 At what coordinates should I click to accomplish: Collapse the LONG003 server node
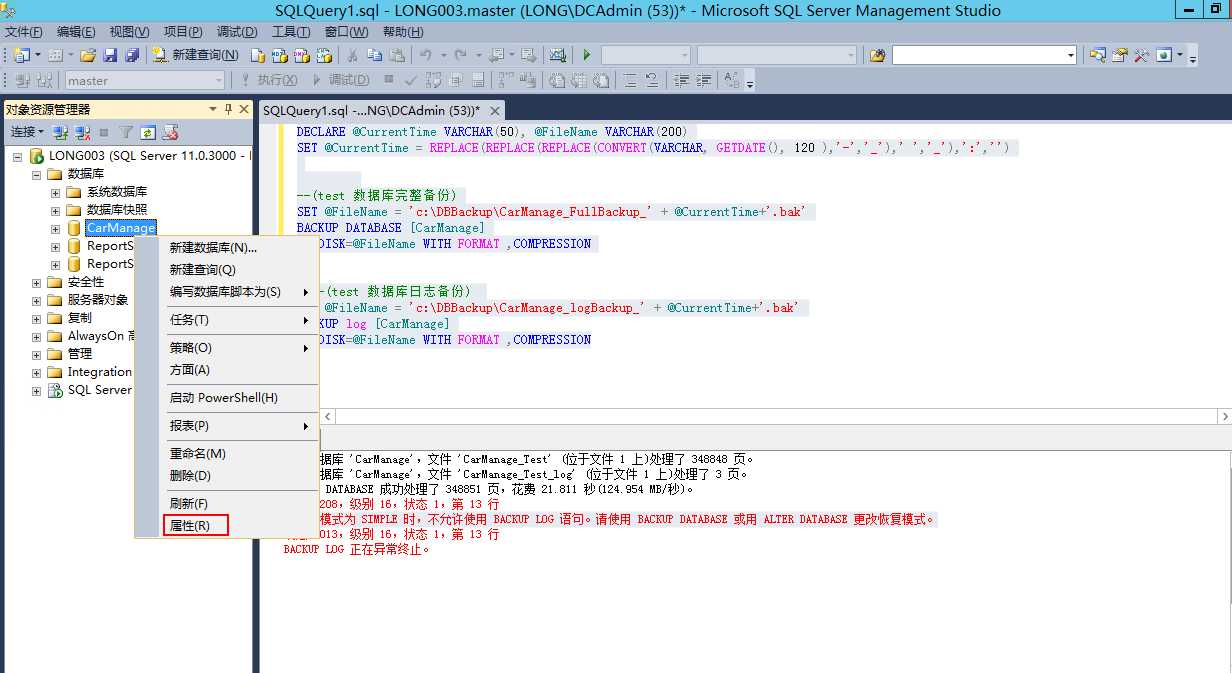[x=17, y=156]
